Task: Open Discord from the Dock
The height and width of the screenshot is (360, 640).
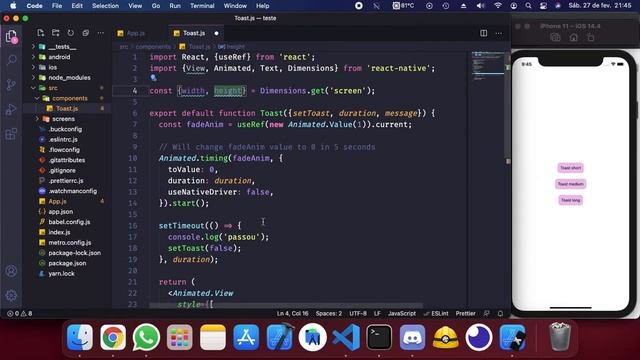Action: point(412,337)
